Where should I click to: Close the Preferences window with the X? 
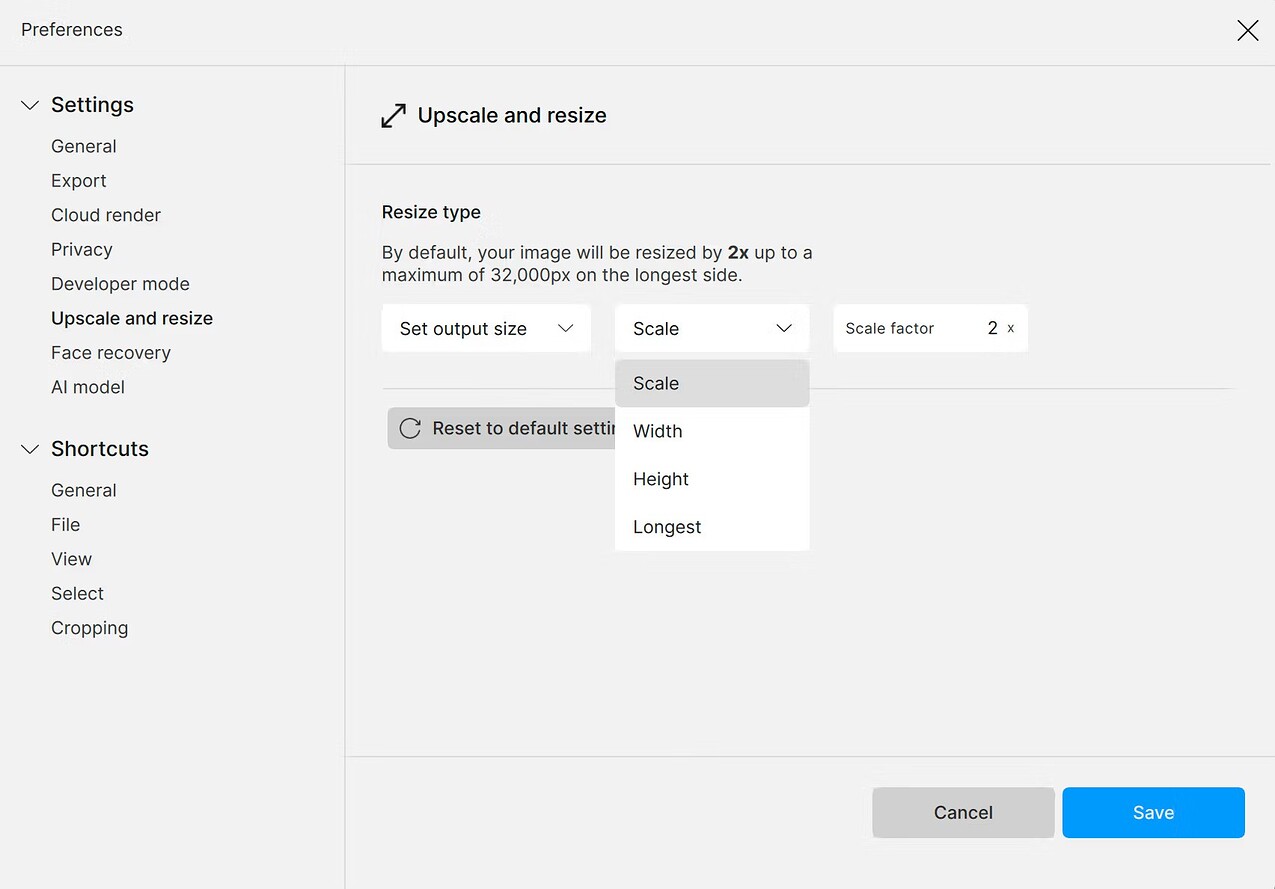1247,30
